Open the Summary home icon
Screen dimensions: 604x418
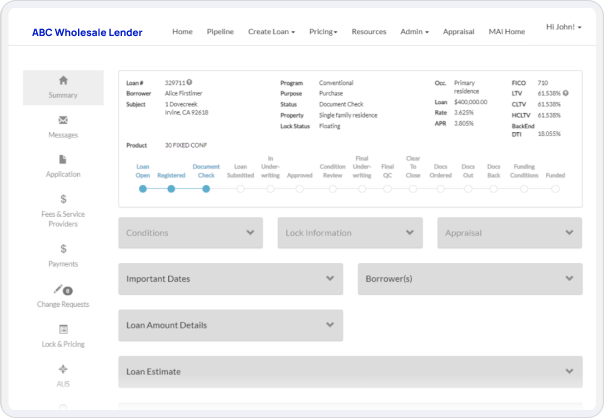pos(63,80)
